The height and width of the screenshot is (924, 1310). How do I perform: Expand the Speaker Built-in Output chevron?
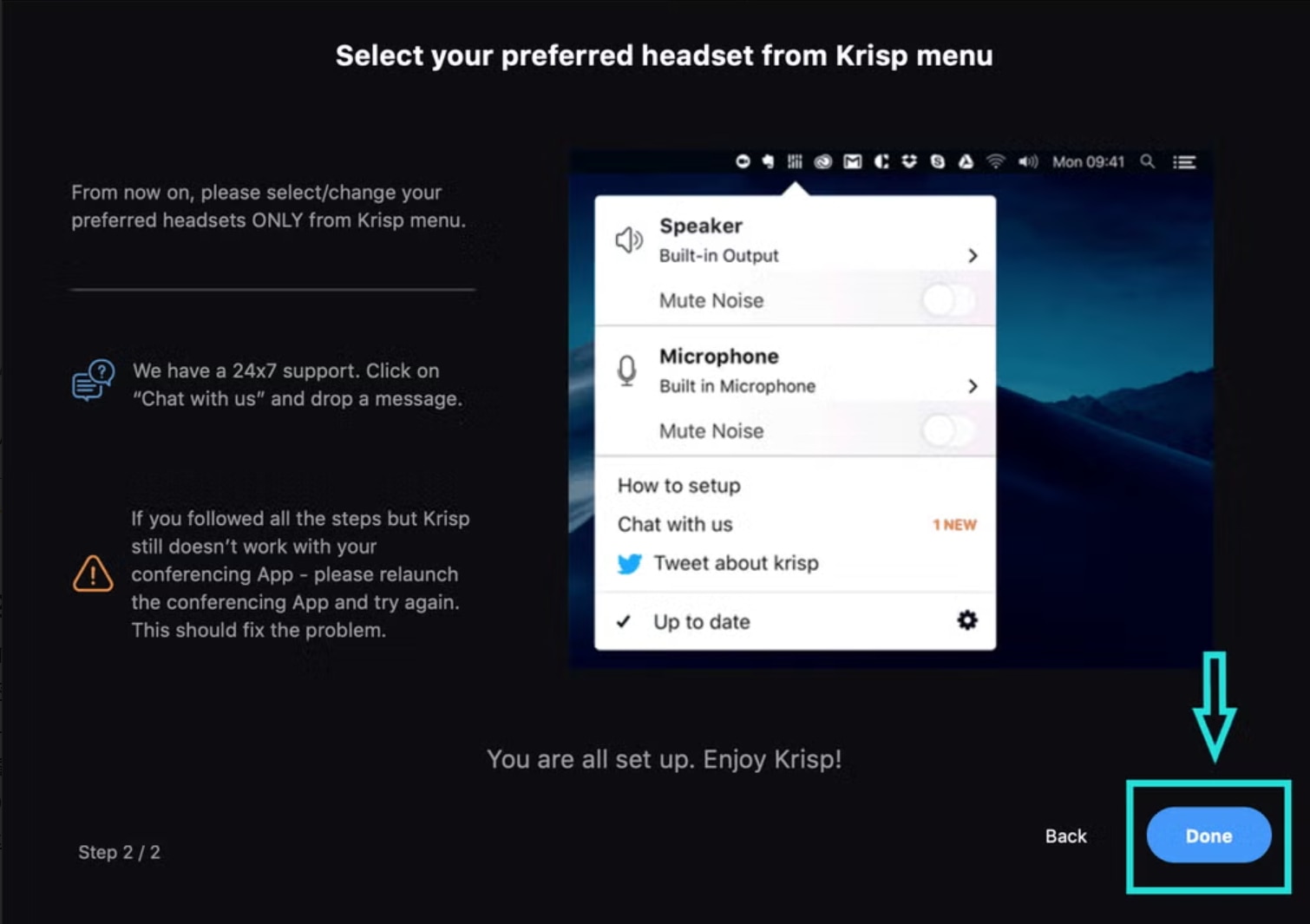tap(973, 255)
